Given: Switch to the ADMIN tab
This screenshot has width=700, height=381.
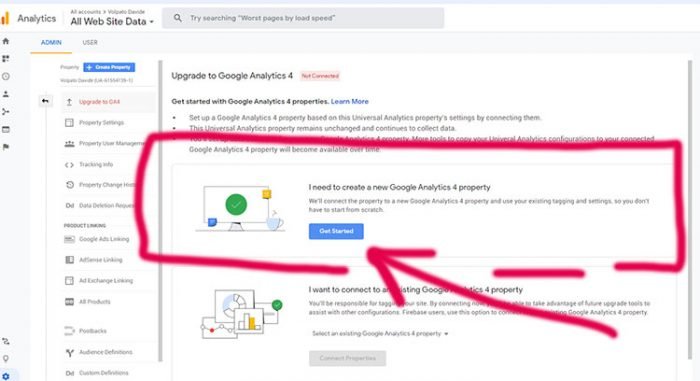Looking at the screenshot, I should click(x=51, y=42).
